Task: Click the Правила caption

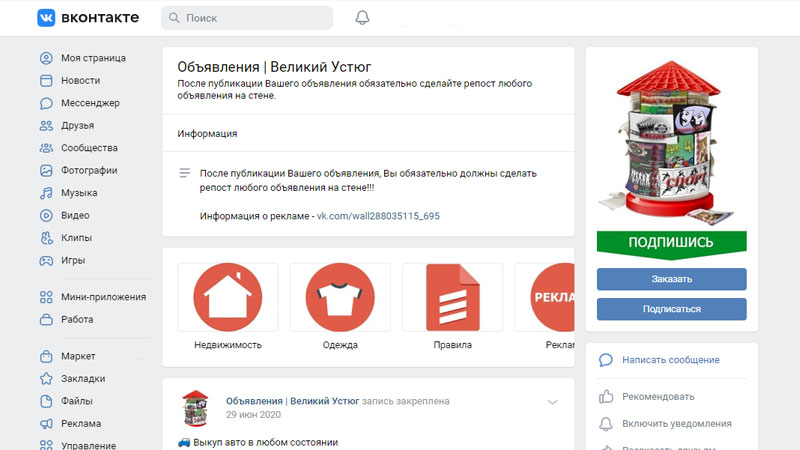Action: pyautogui.click(x=453, y=345)
